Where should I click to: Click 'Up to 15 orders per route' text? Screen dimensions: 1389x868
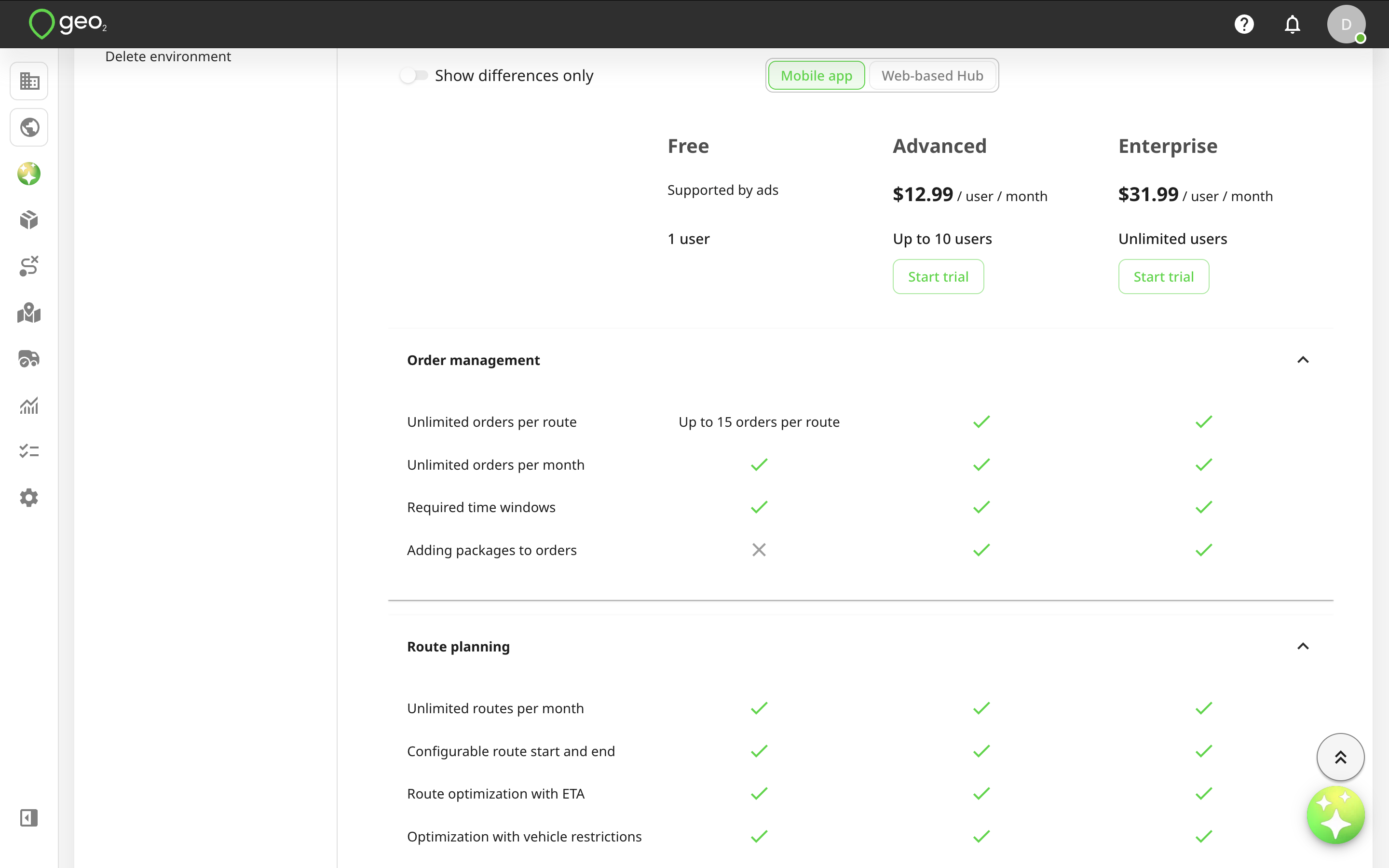click(759, 422)
